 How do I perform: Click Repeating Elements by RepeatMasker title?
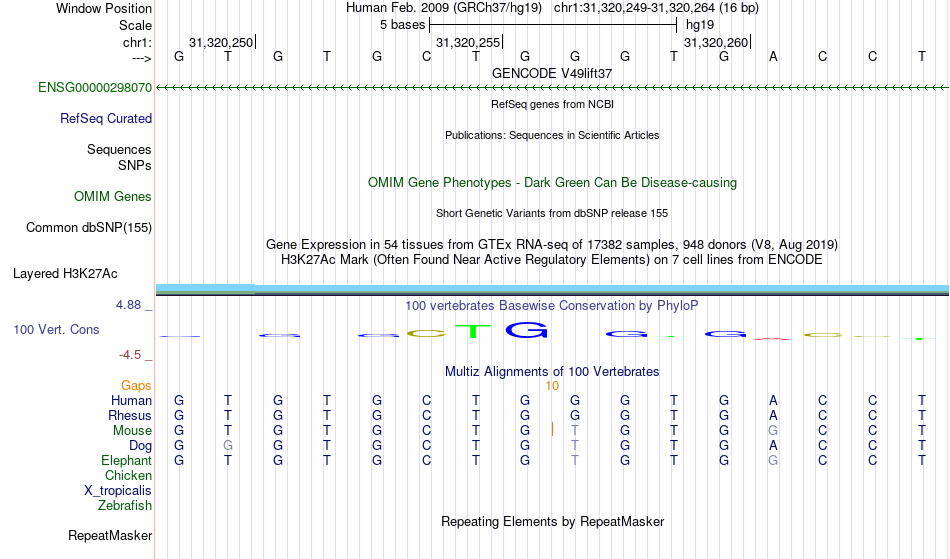point(553,521)
